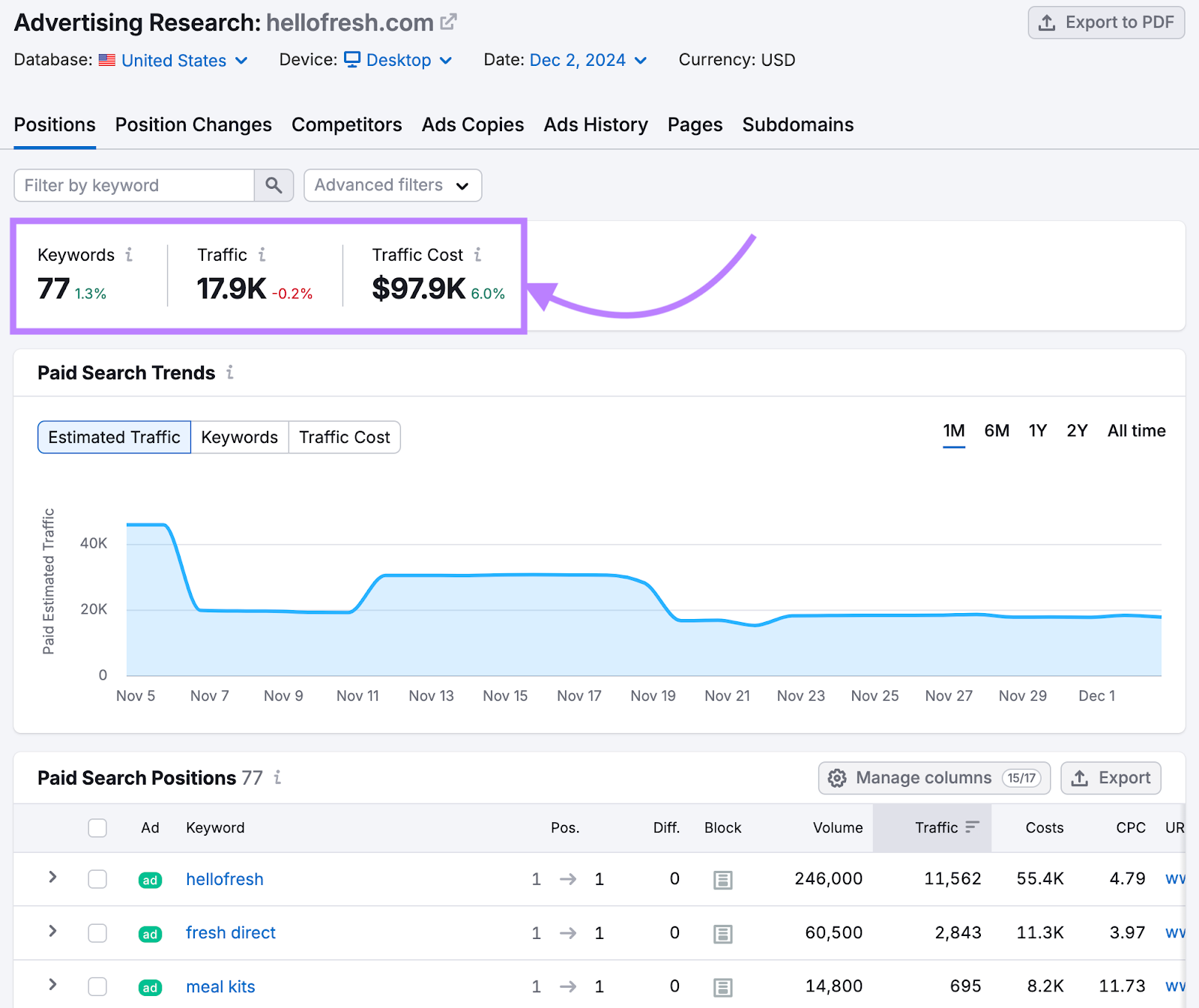This screenshot has width=1199, height=1008.
Task: Set chart range to All time
Action: pyautogui.click(x=1137, y=431)
